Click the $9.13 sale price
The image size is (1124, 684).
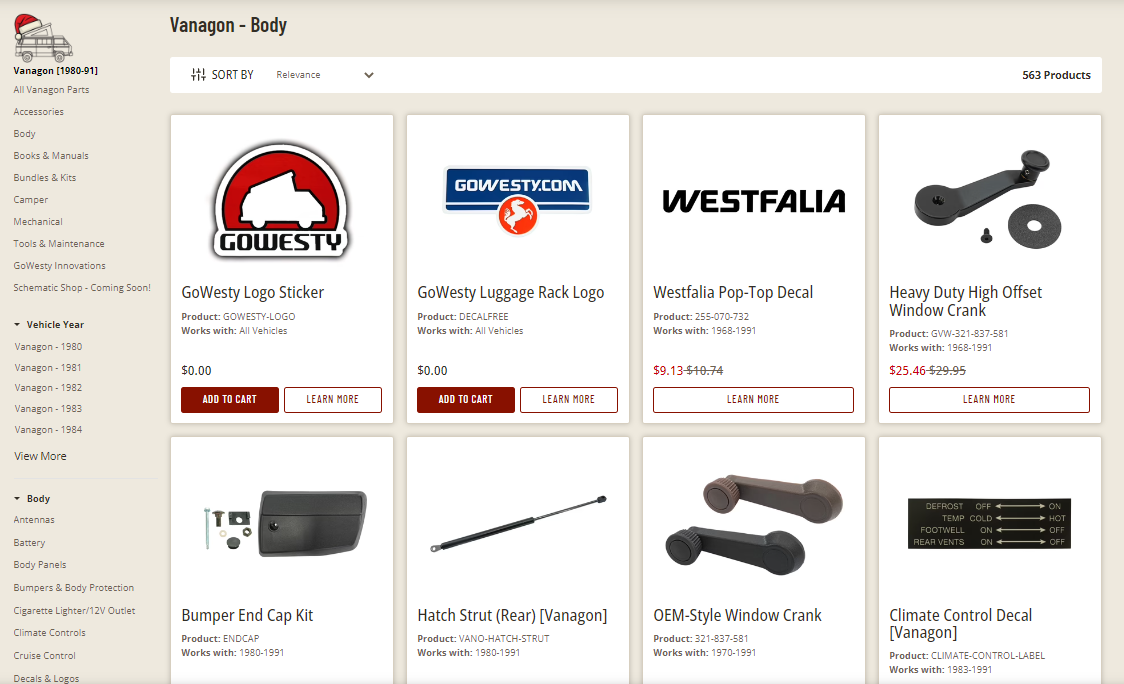tap(668, 371)
